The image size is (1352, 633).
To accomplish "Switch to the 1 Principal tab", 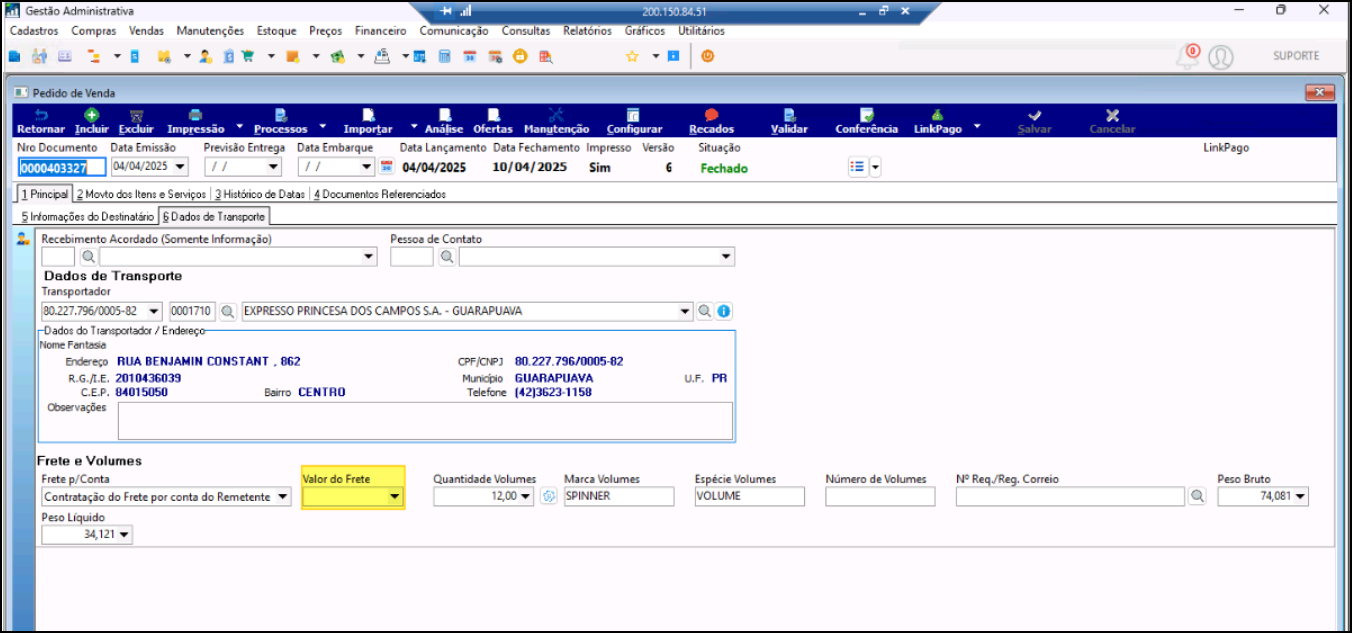I will click(45, 194).
